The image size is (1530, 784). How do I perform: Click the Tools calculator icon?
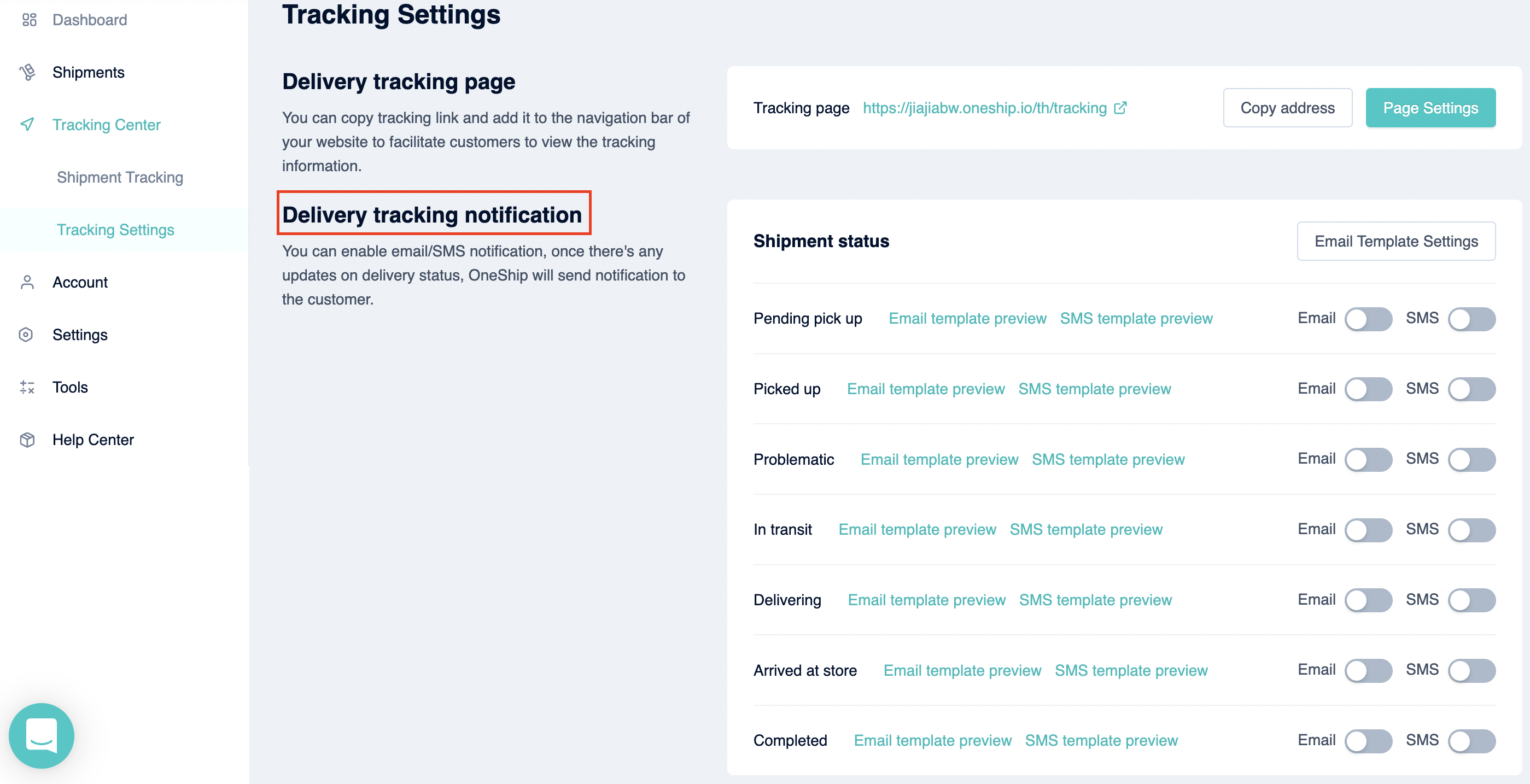pos(27,387)
